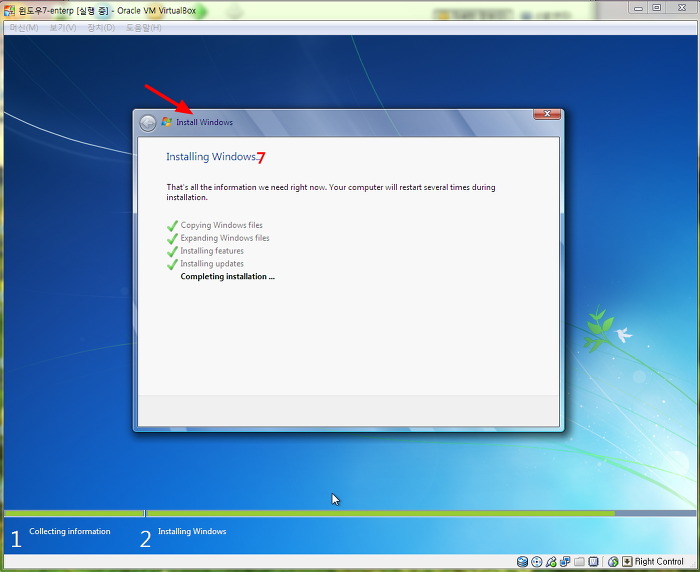Open the USB devices status icon

551,562
